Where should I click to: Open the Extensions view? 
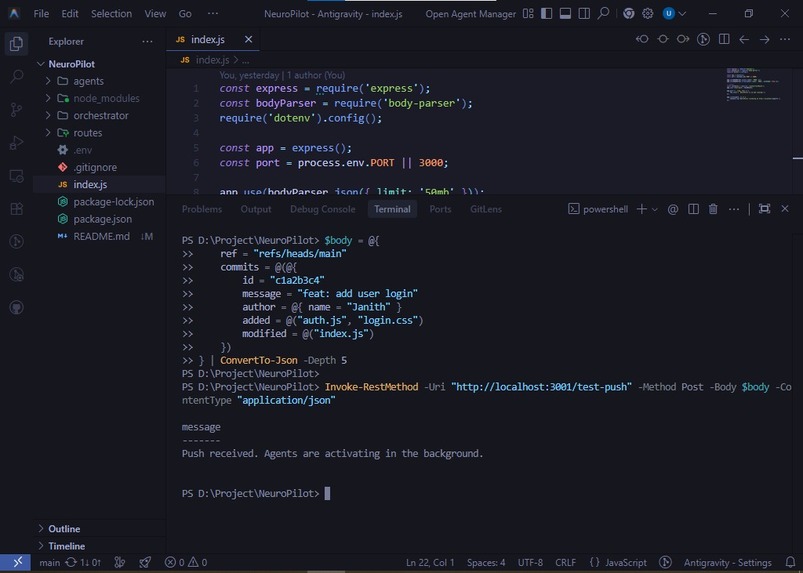[x=16, y=209]
